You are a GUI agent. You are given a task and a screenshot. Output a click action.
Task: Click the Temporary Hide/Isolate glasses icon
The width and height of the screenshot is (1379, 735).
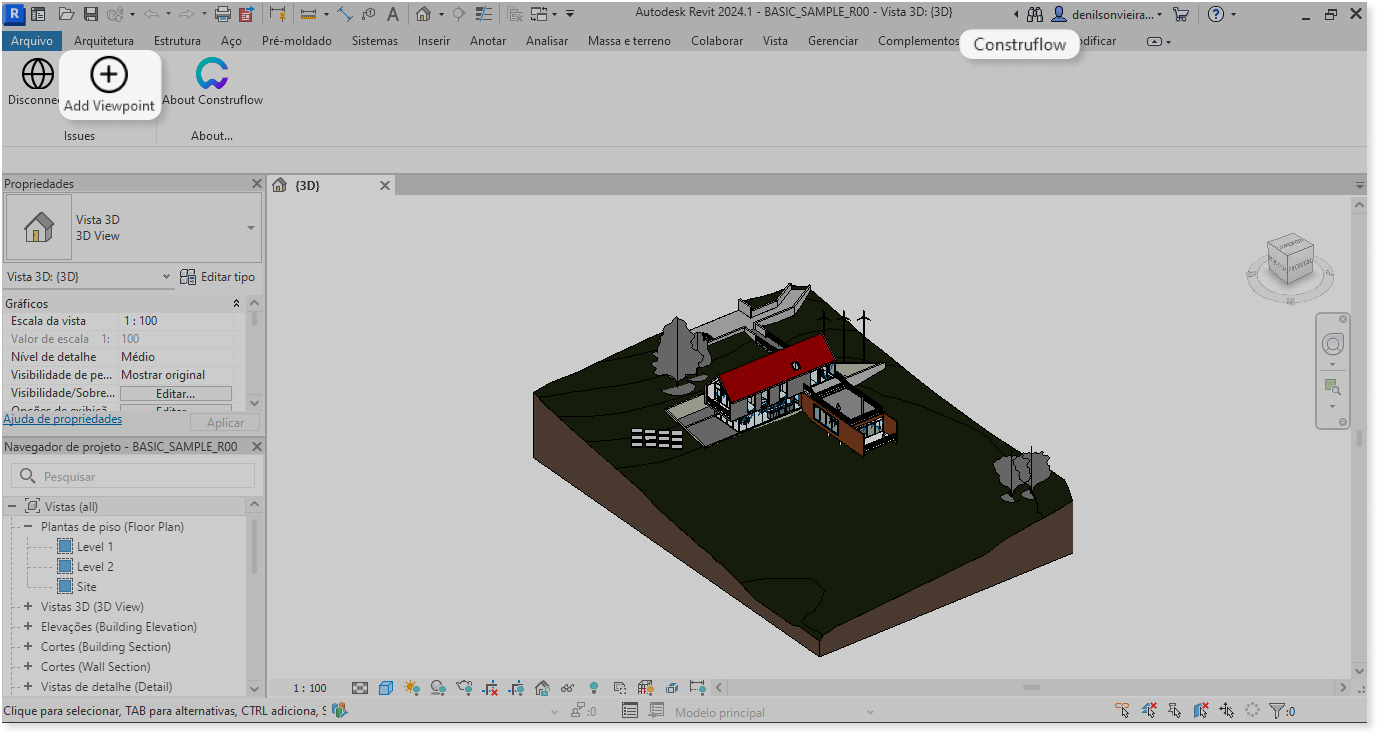pyautogui.click(x=567, y=688)
